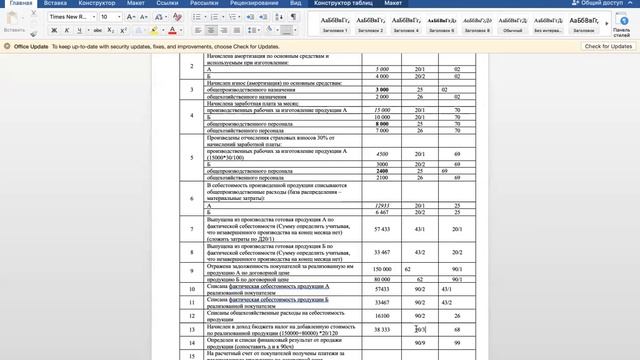Justify the text alignment
640x360 pixels.
[237, 30]
